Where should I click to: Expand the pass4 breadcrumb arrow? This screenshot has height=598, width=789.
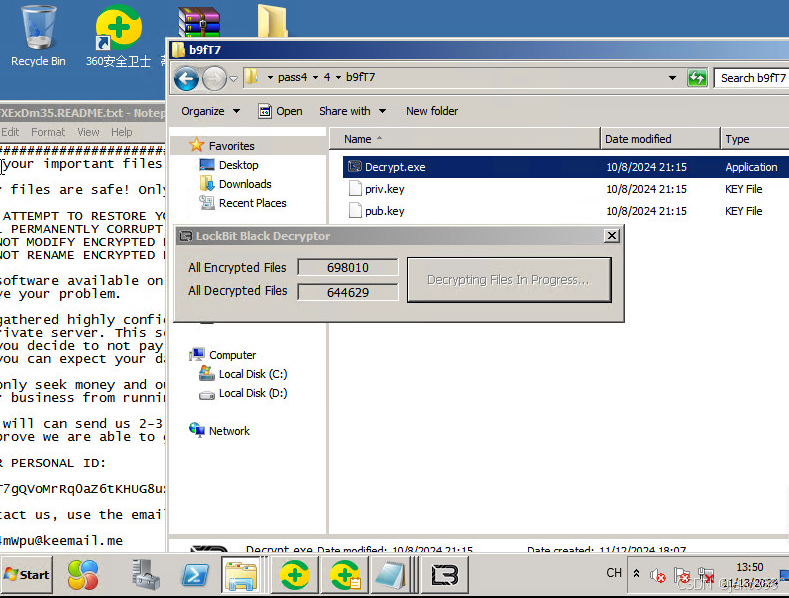click(315, 77)
